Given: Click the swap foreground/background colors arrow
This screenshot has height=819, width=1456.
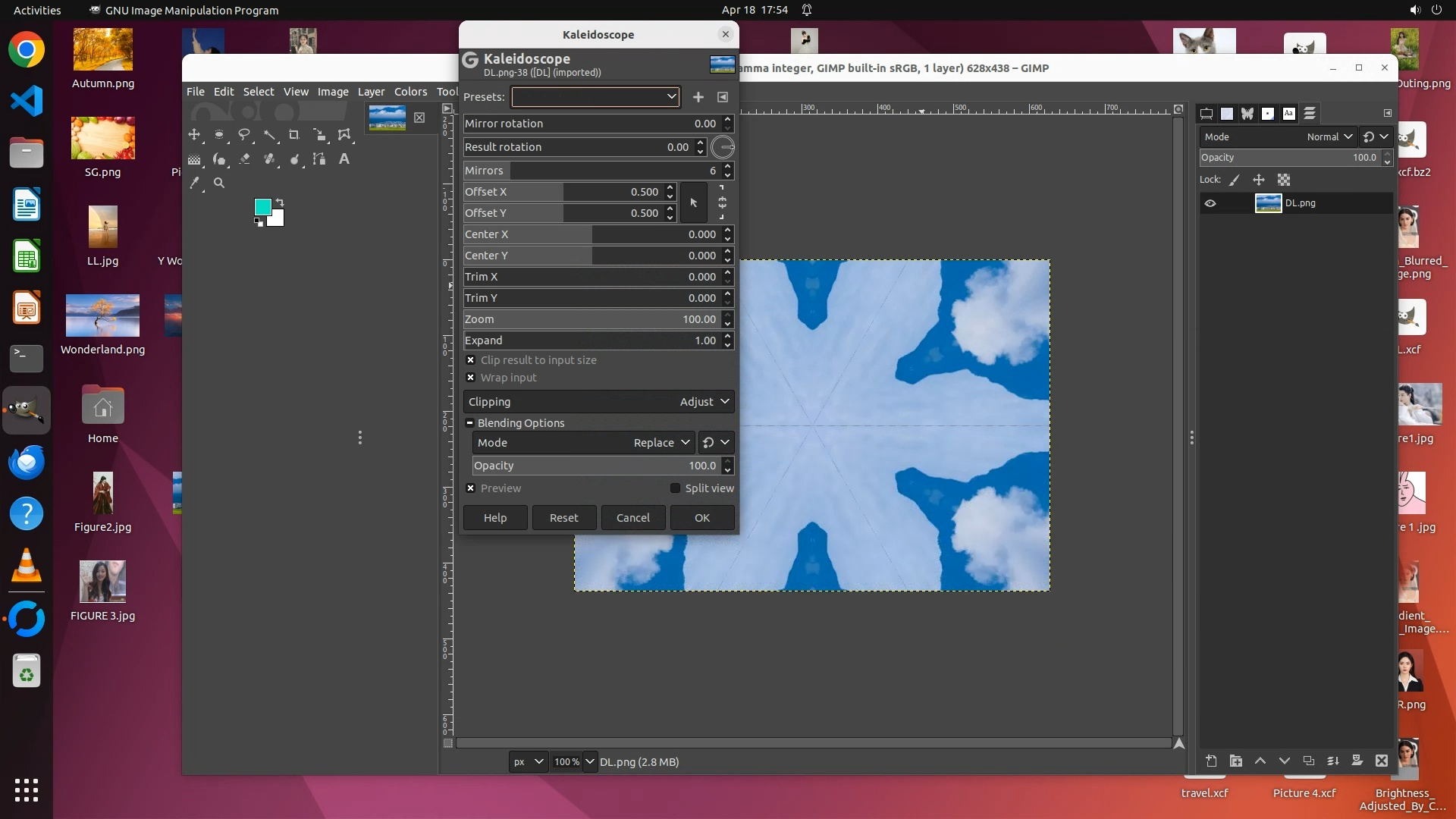Looking at the screenshot, I should (280, 202).
